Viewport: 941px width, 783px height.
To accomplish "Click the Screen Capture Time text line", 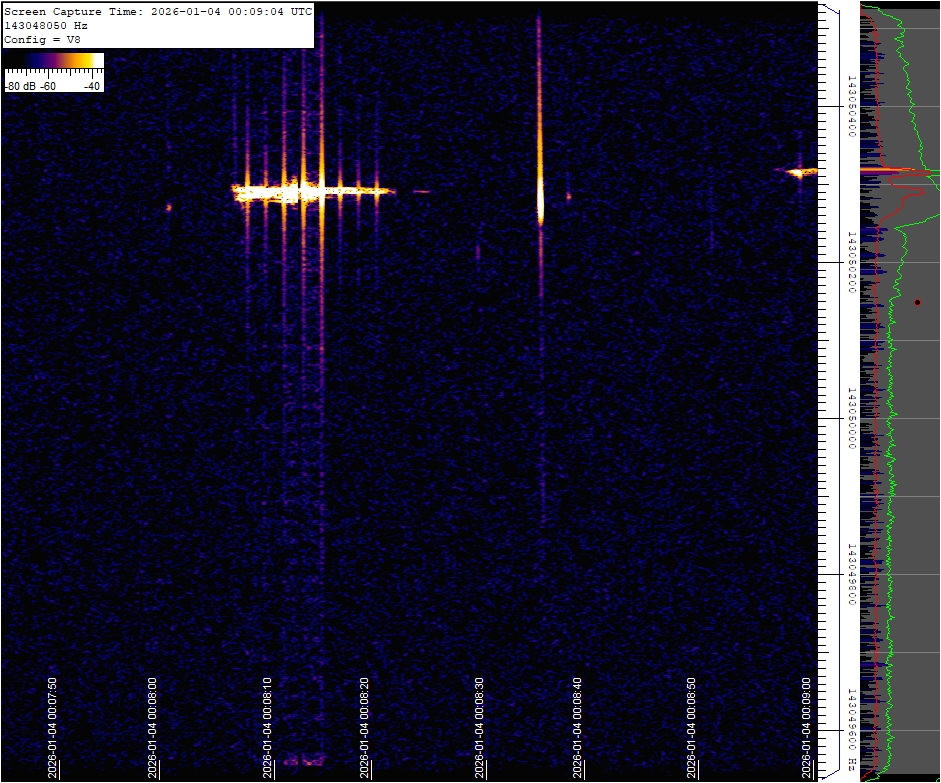I will 158,12.
